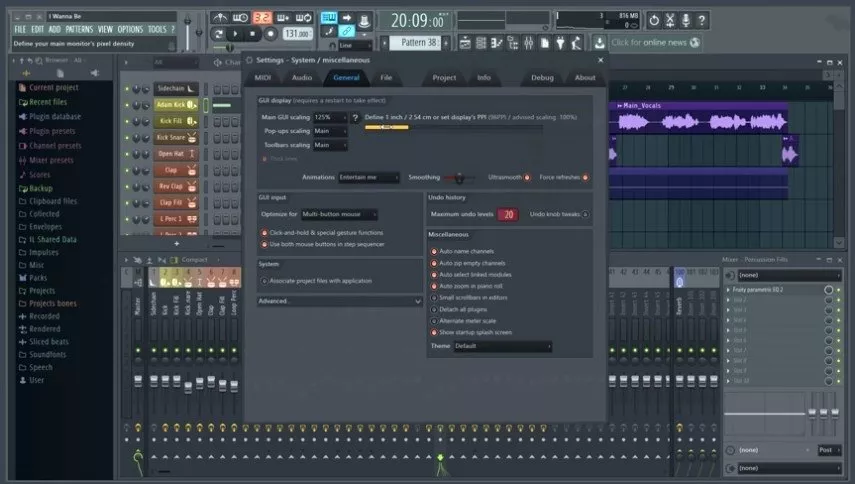855x484 pixels.
Task: Expand the Advanced section
Action: (x=339, y=301)
